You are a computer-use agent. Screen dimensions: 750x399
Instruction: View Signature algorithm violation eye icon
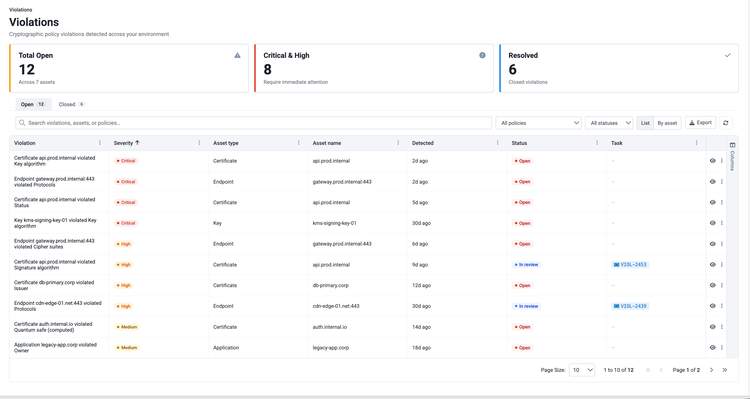712,265
